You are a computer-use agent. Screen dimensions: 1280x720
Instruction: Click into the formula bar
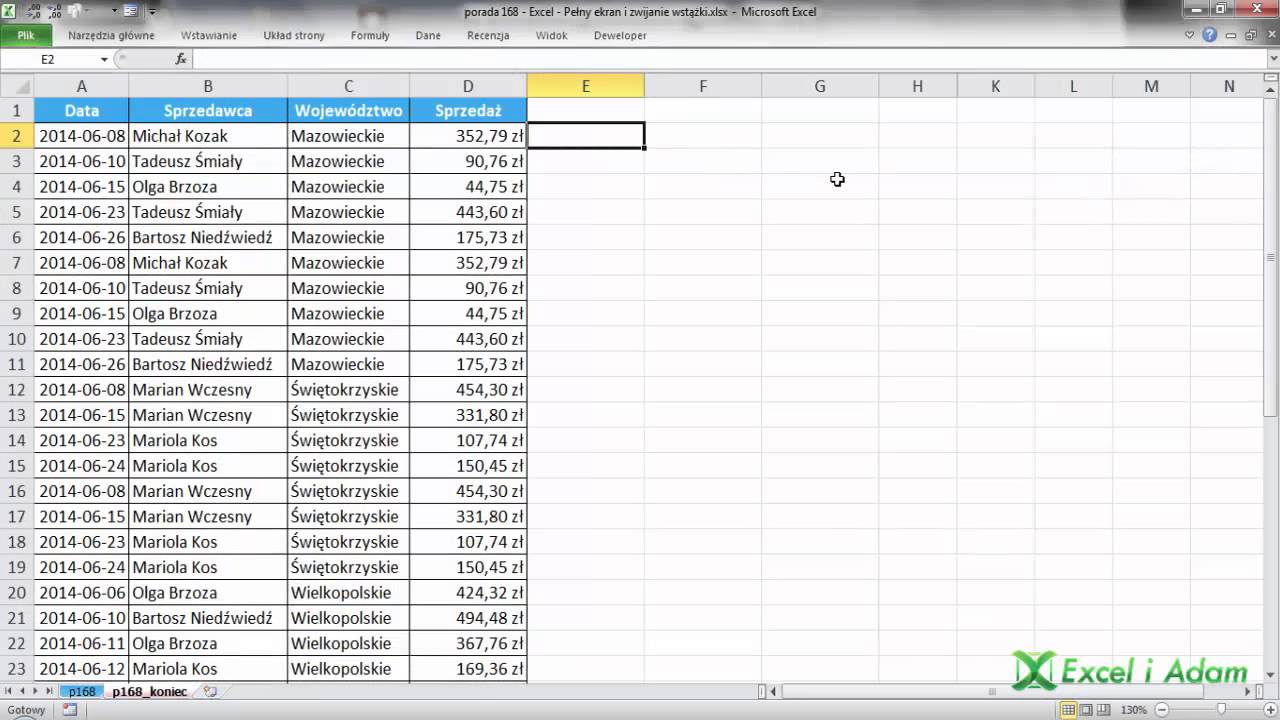(728, 59)
